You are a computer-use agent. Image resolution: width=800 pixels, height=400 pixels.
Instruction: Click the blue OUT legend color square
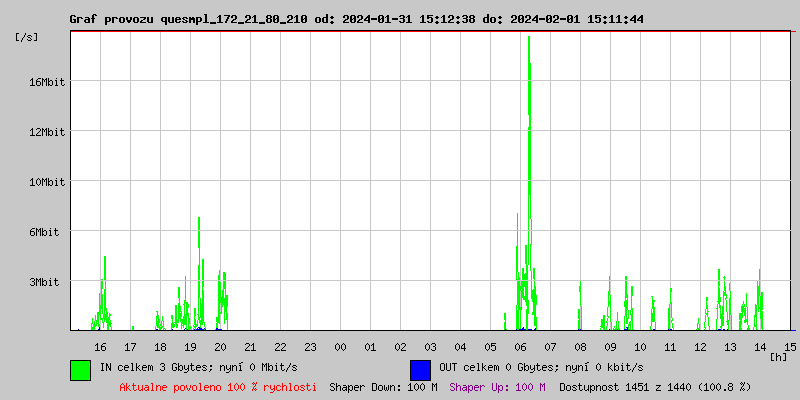pyautogui.click(x=420, y=369)
